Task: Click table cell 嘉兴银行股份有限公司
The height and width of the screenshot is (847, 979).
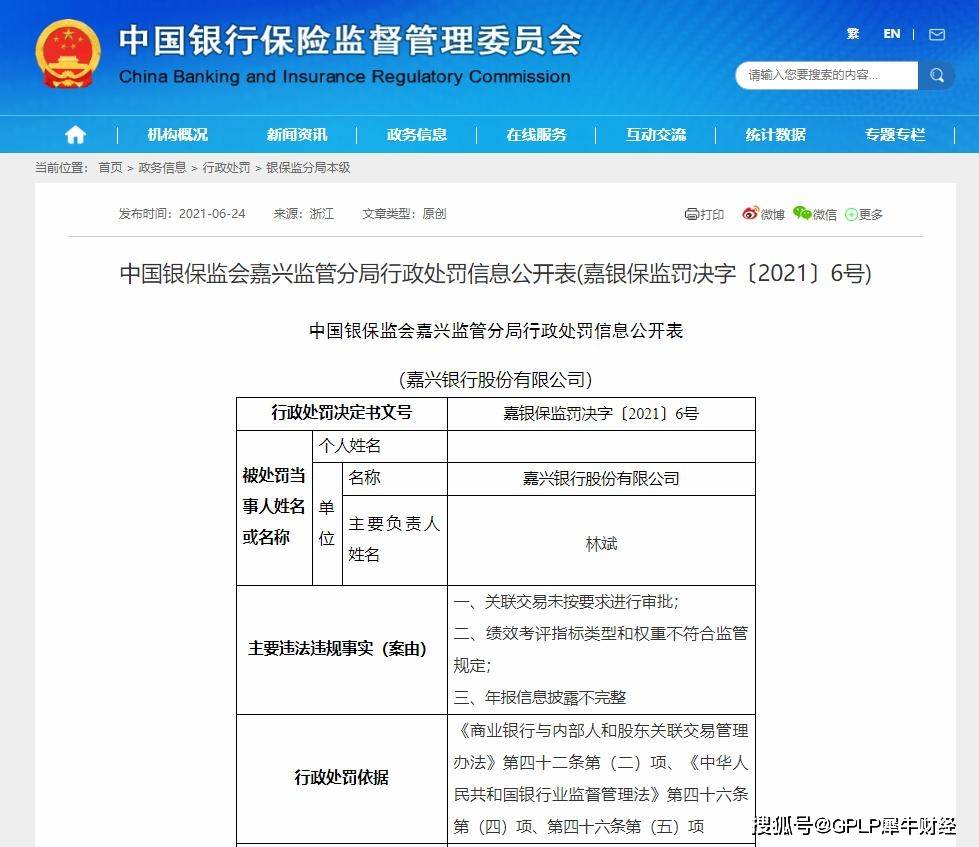Action: [601, 479]
